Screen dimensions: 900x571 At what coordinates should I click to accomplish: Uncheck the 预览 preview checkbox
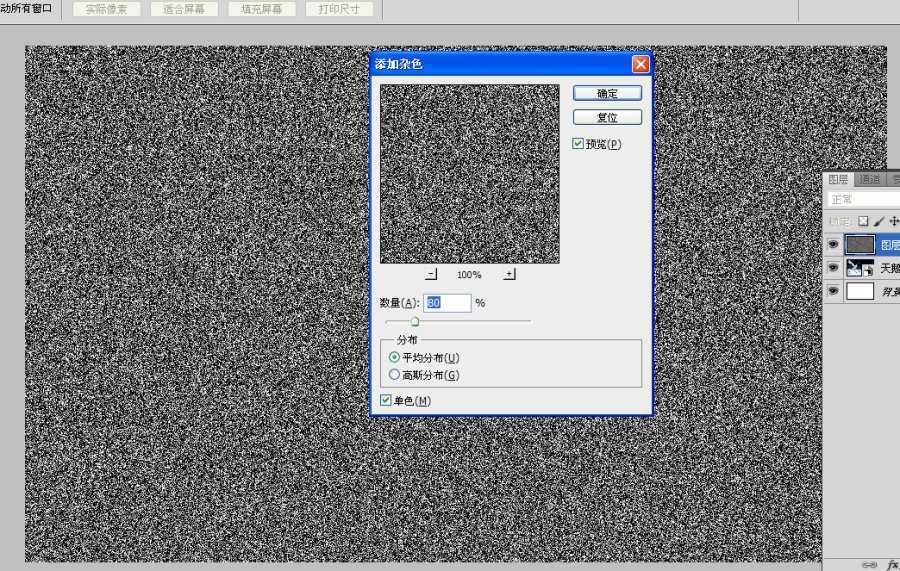(x=578, y=144)
